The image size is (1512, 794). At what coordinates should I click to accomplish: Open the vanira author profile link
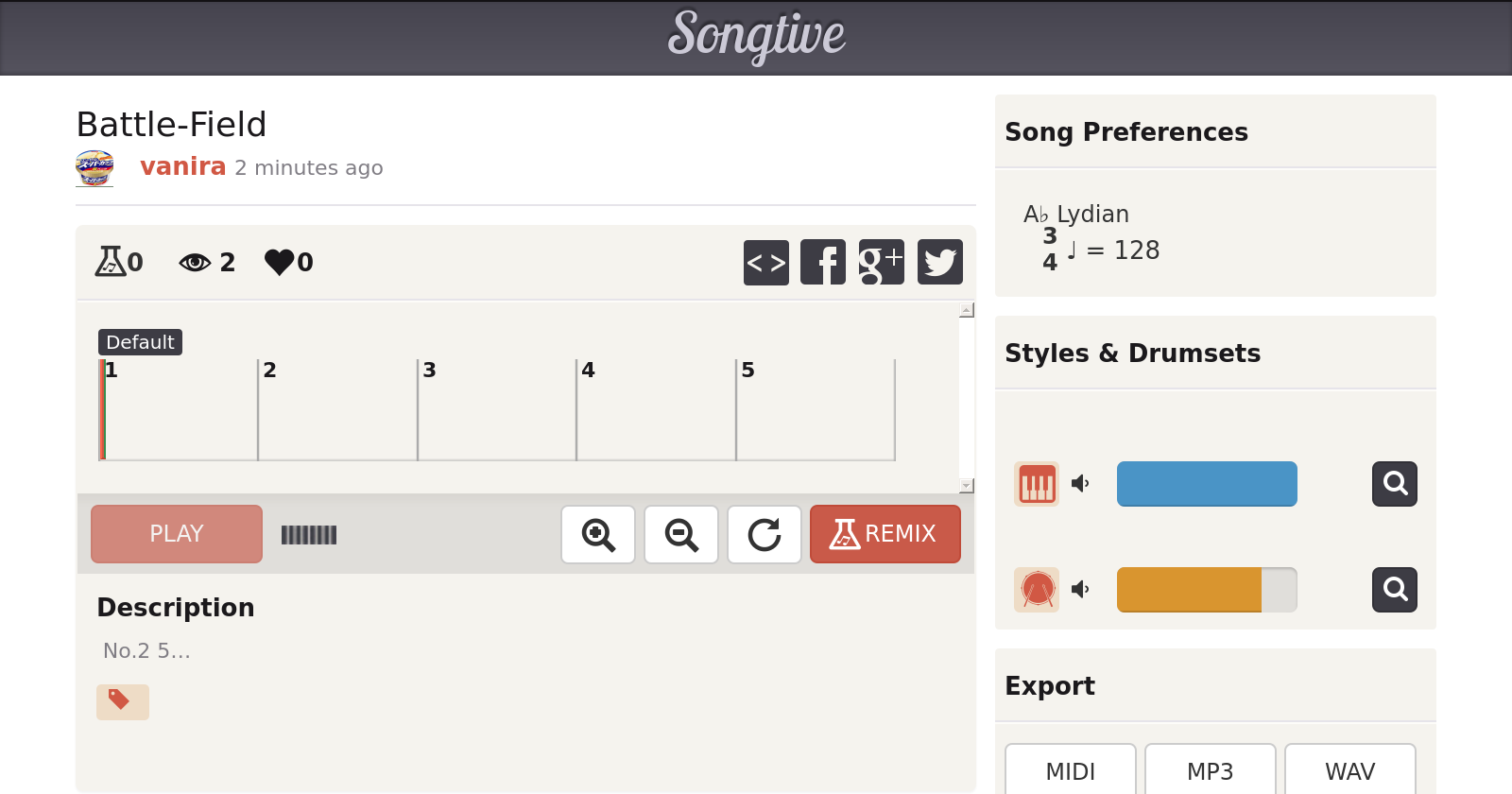(x=182, y=166)
